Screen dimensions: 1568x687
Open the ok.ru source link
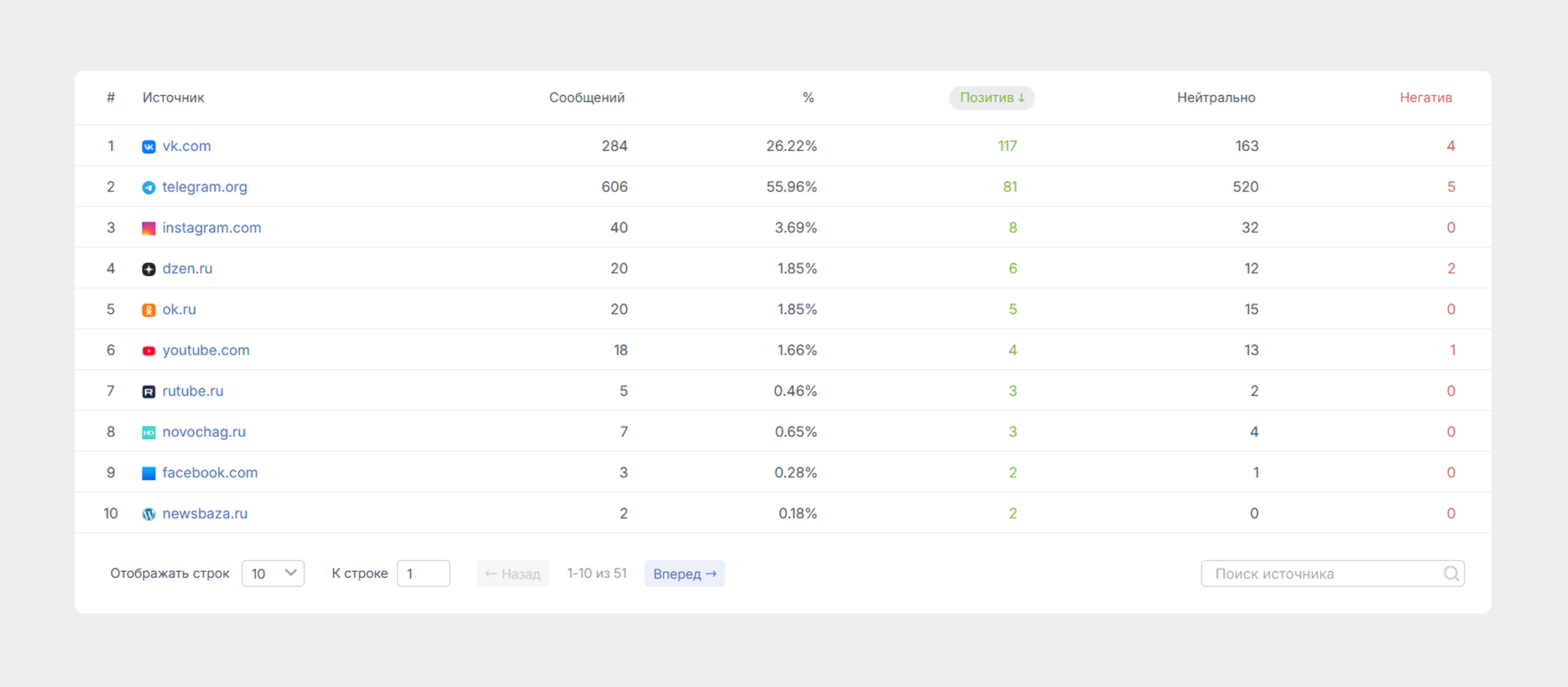tap(179, 309)
